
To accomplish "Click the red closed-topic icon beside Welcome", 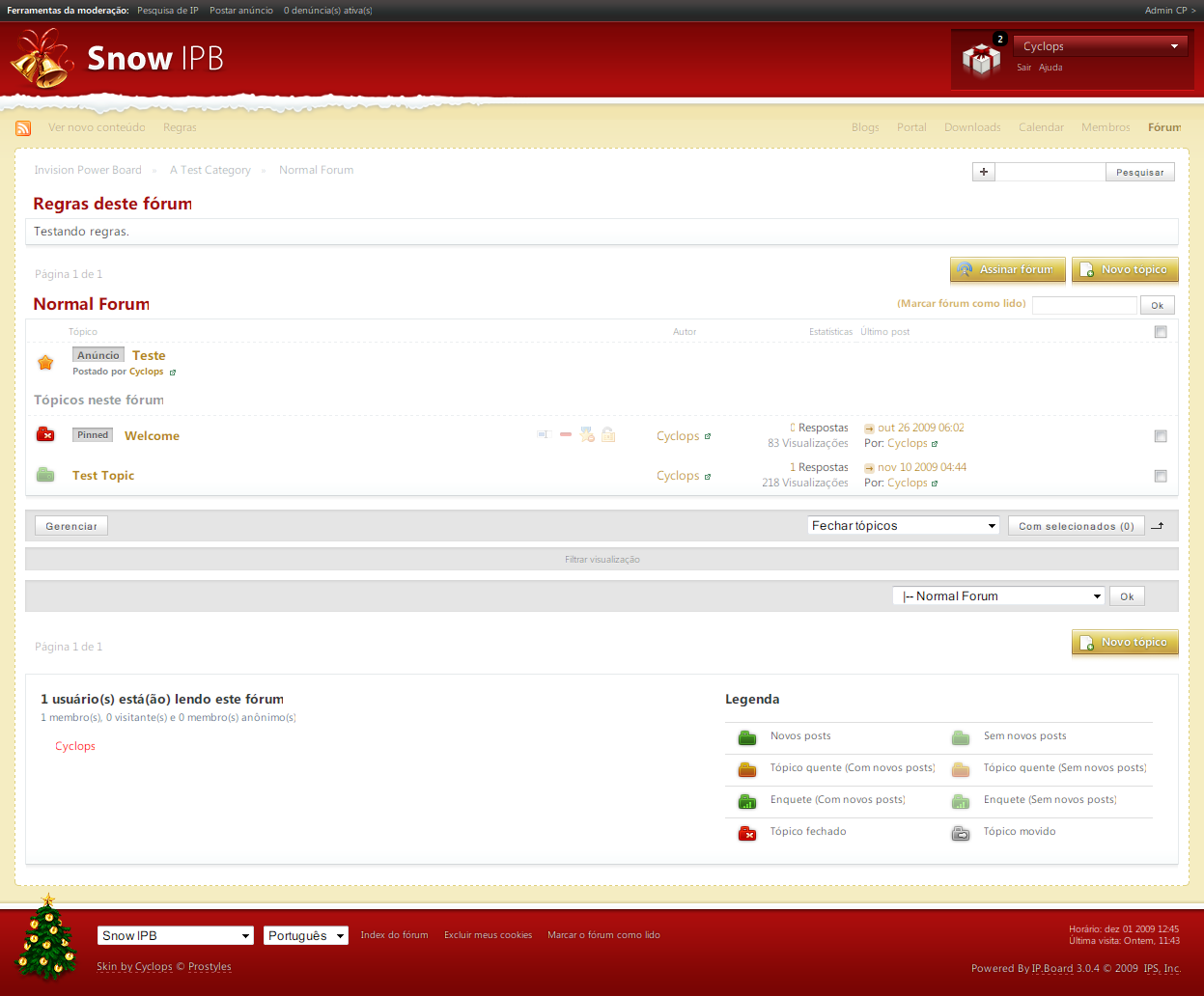I will [45, 435].
